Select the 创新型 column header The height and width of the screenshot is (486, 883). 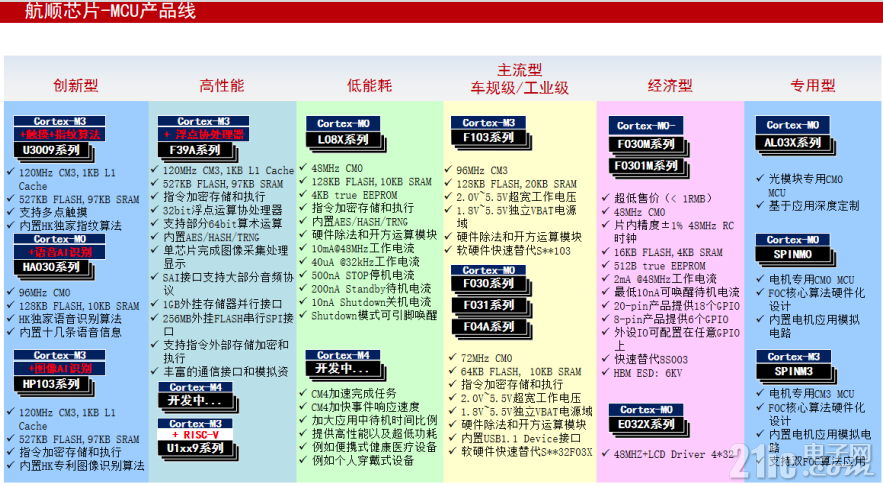tap(75, 86)
